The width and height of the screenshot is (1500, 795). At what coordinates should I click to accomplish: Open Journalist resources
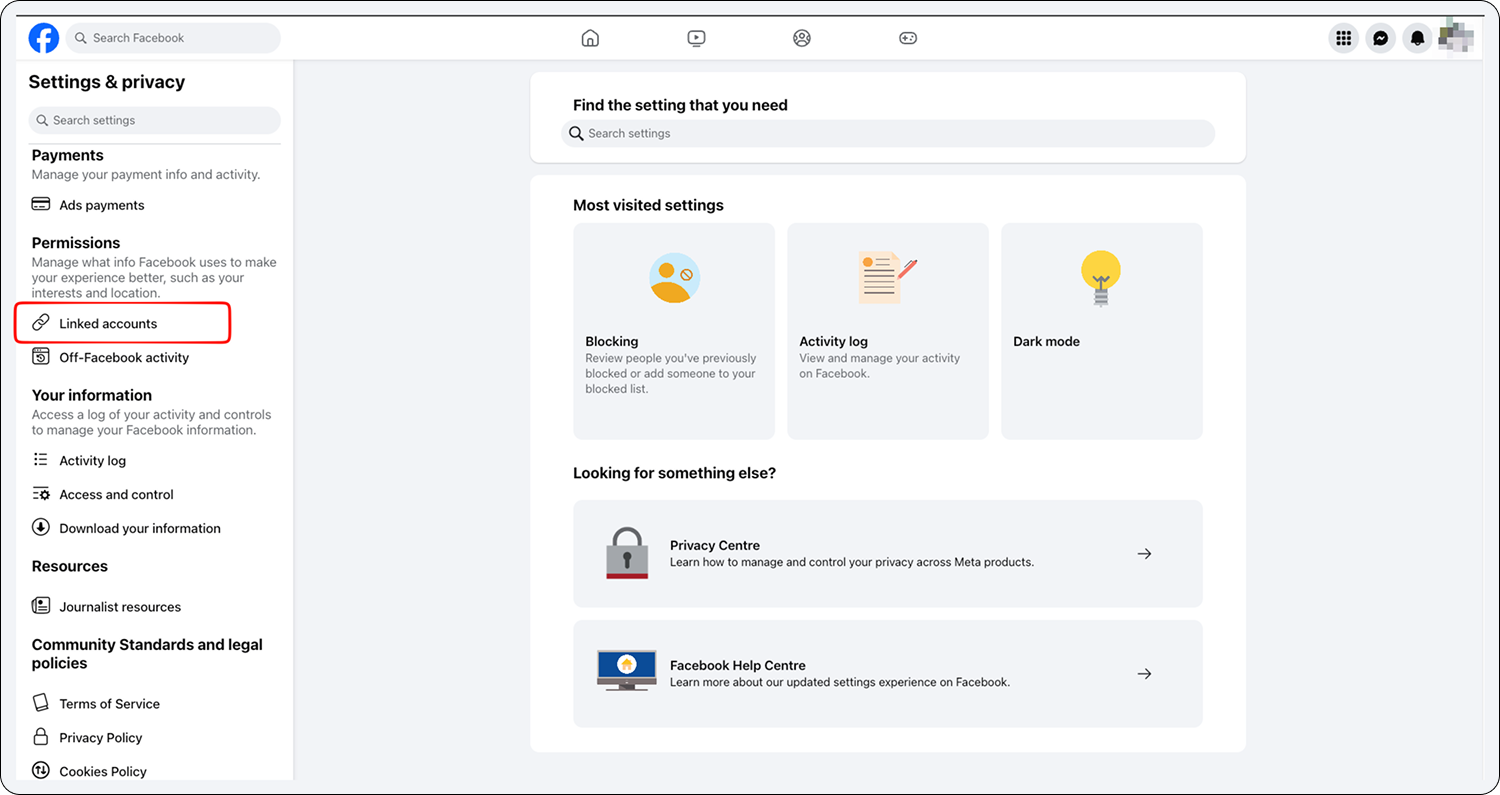(x=120, y=607)
